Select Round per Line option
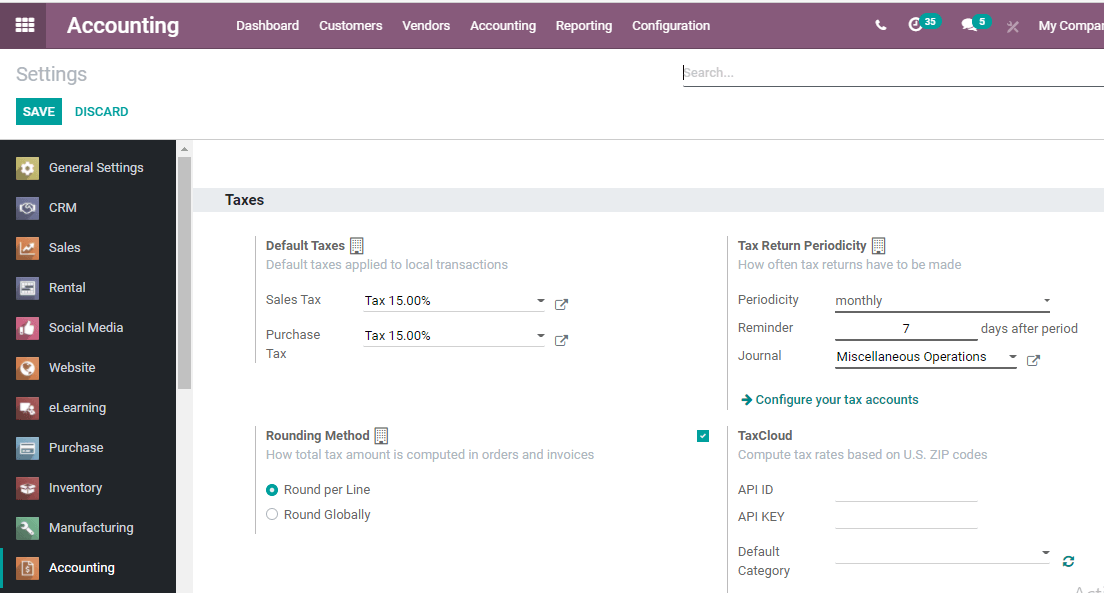Image resolution: width=1104 pixels, height=593 pixels. 272,490
